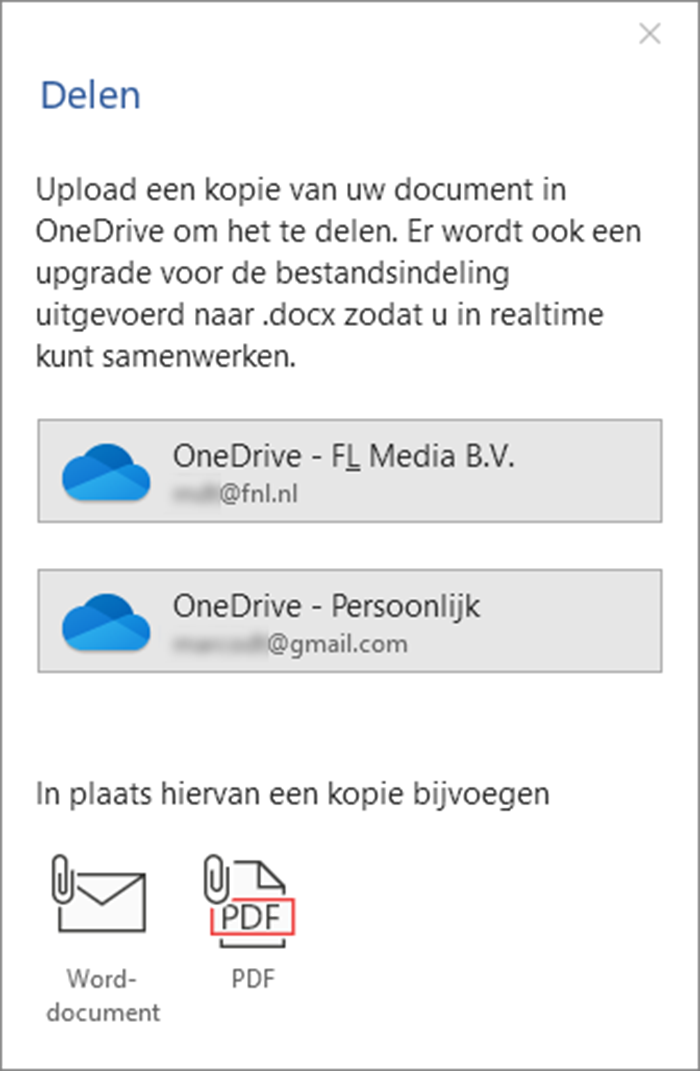The height and width of the screenshot is (1071, 700).
Task: Click the Delen heading
Action: click(x=90, y=95)
